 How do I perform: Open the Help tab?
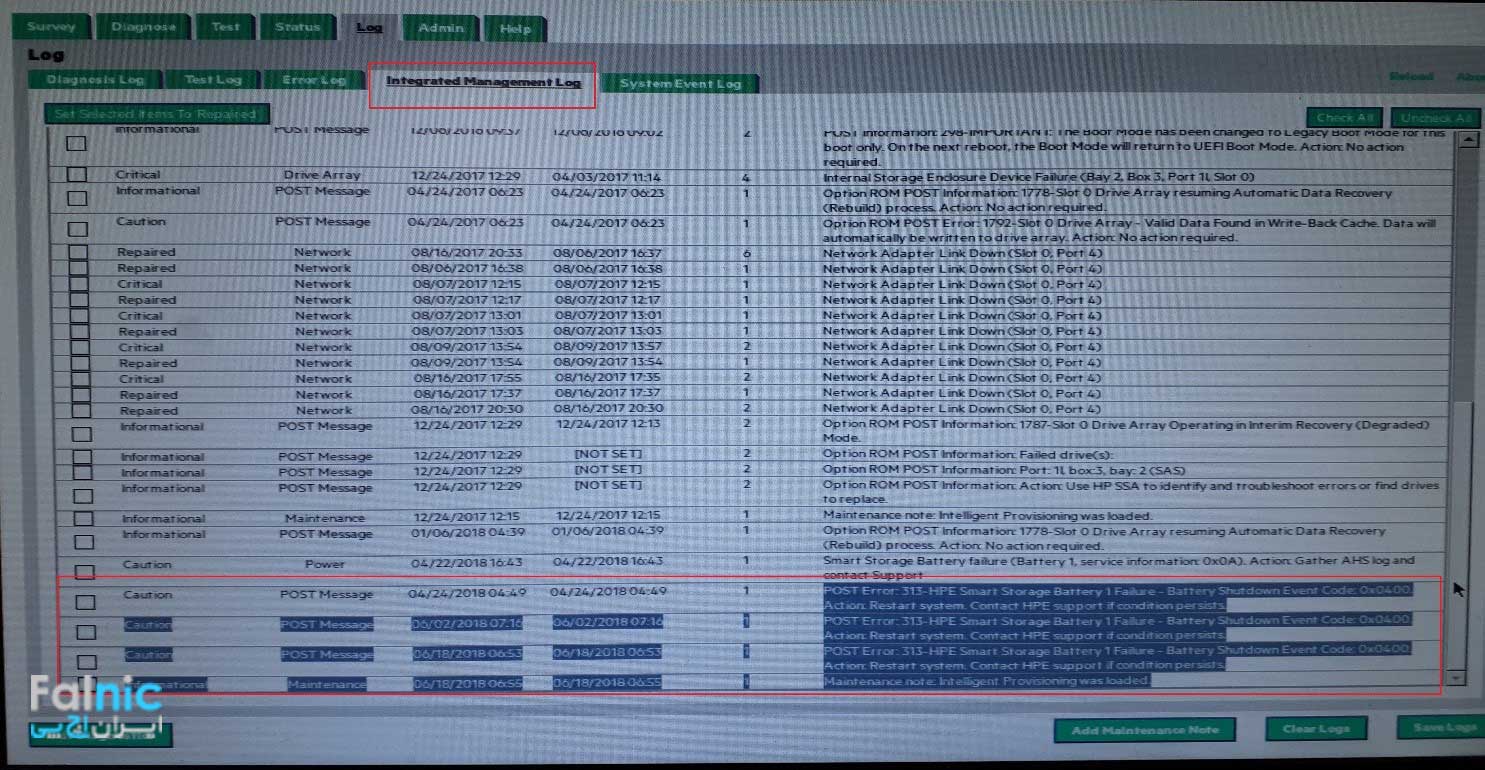click(515, 30)
